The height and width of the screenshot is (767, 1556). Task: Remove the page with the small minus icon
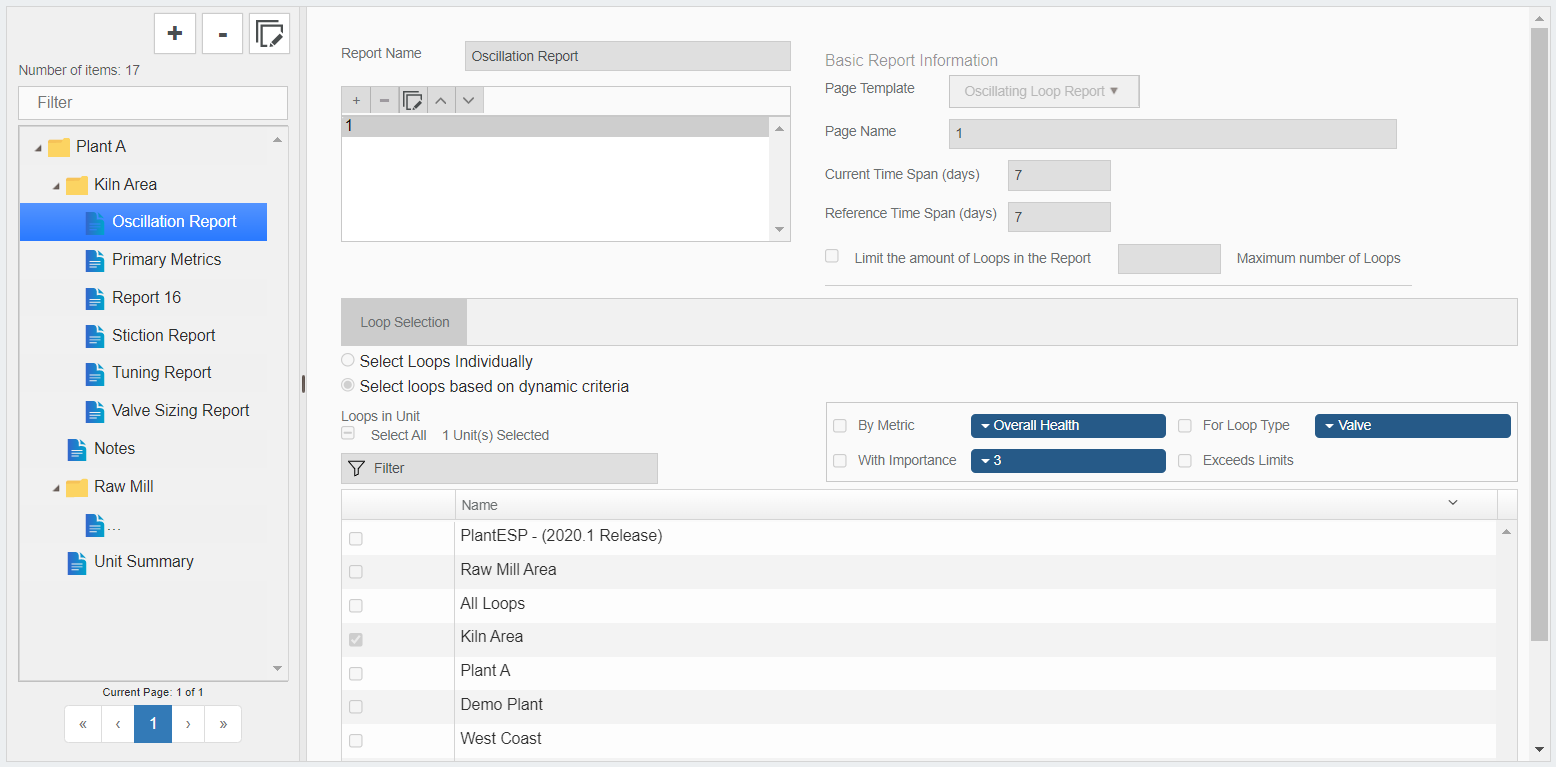point(384,100)
